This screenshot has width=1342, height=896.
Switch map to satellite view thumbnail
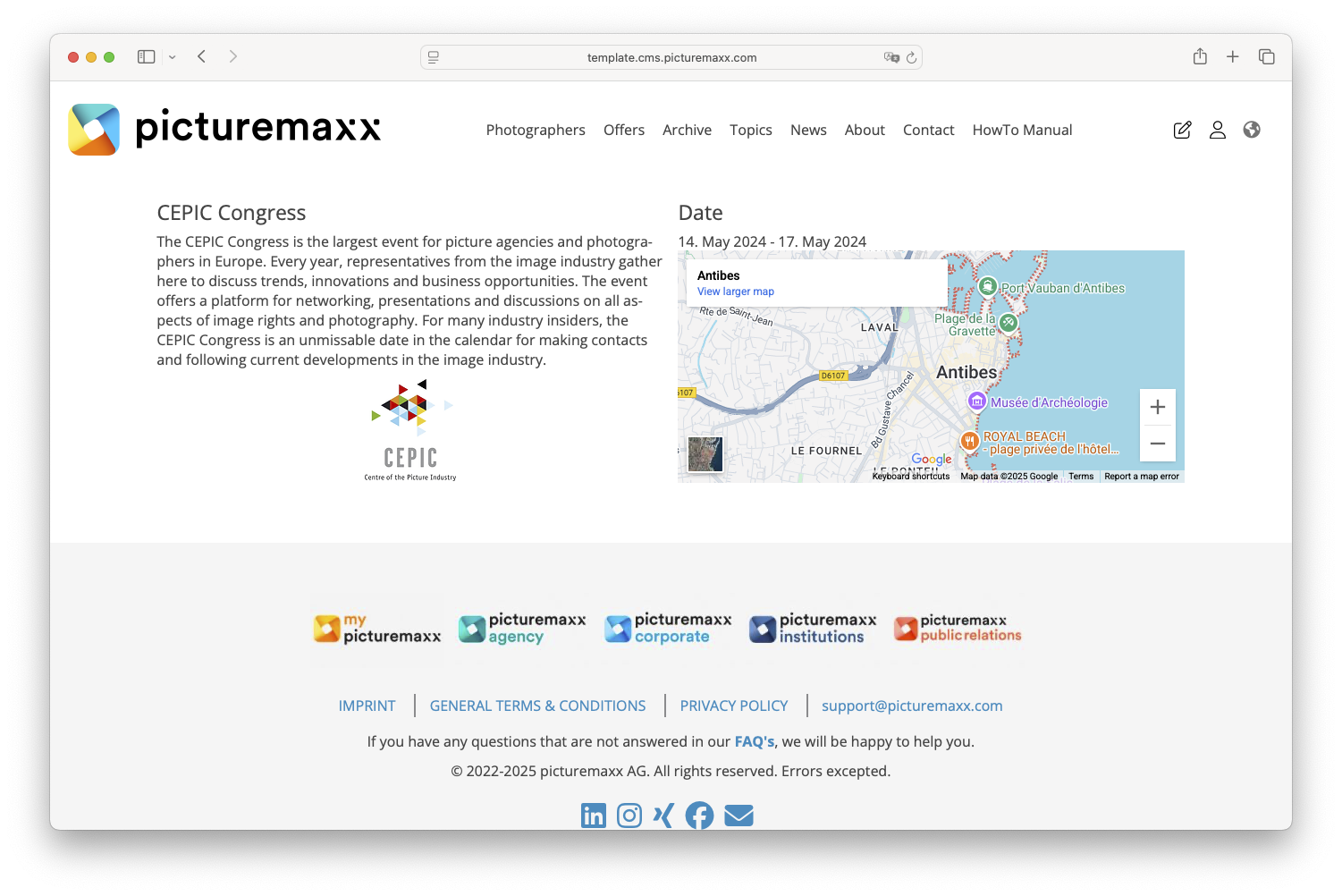[x=705, y=454]
